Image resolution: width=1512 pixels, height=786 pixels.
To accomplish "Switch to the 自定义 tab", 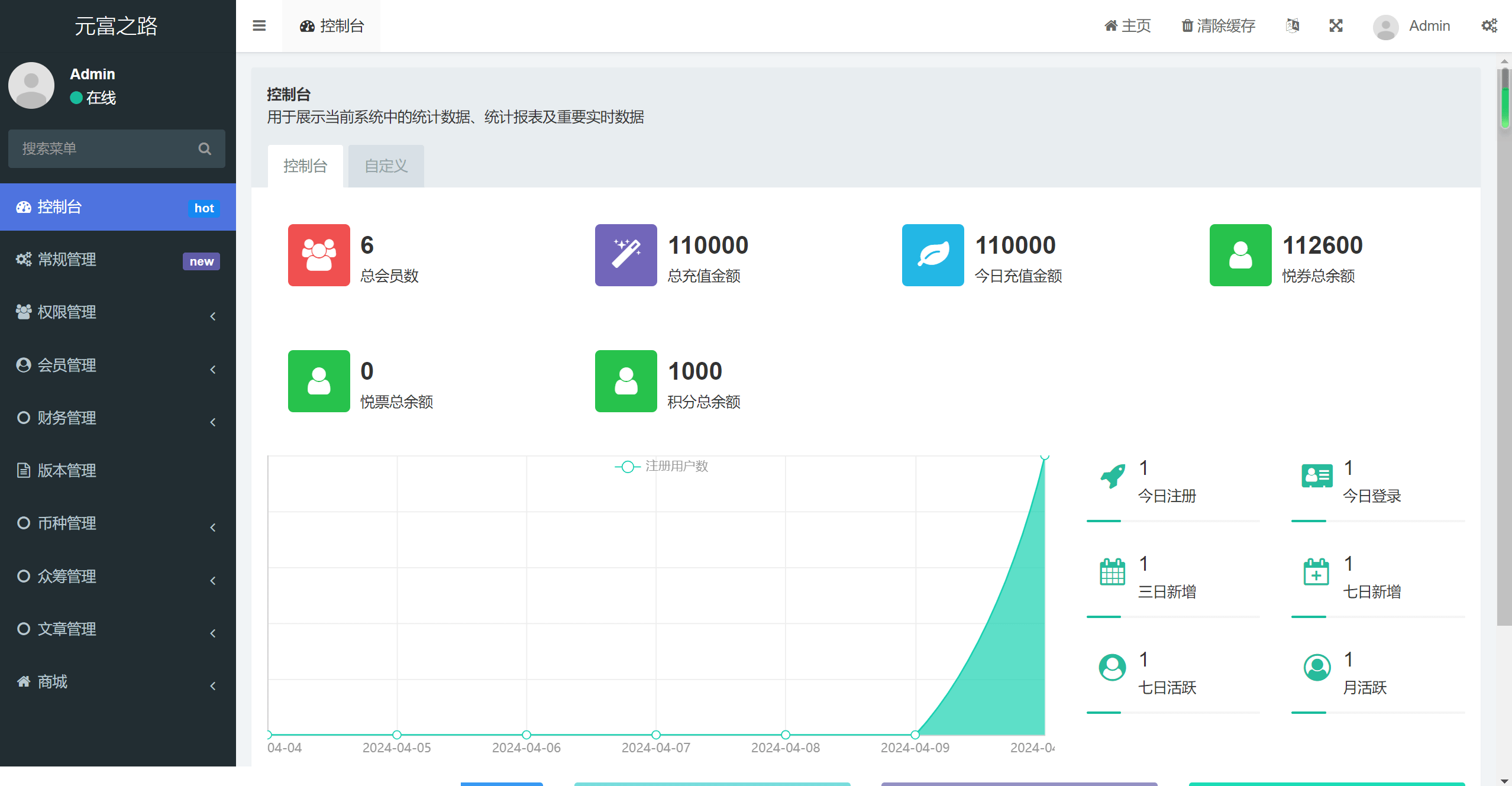I will pos(385,166).
